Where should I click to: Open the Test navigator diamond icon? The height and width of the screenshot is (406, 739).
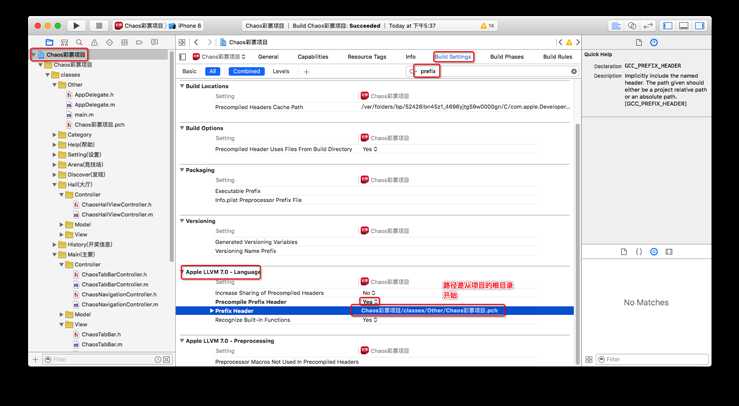pos(109,42)
